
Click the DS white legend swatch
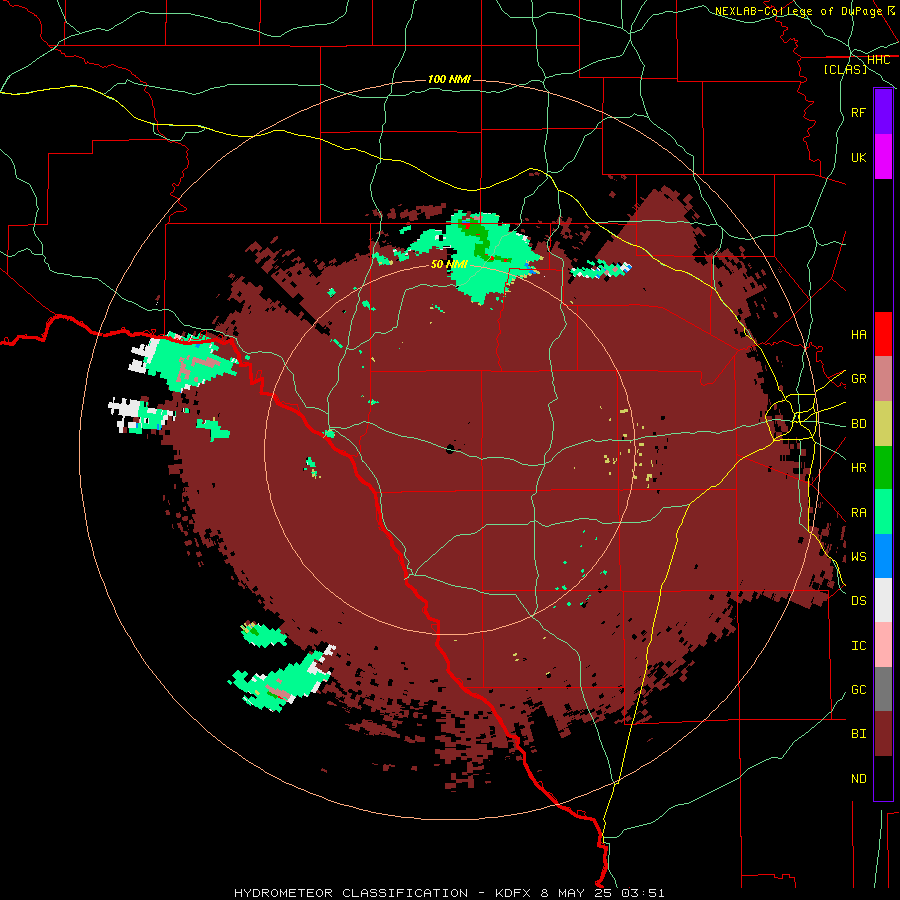(883, 600)
